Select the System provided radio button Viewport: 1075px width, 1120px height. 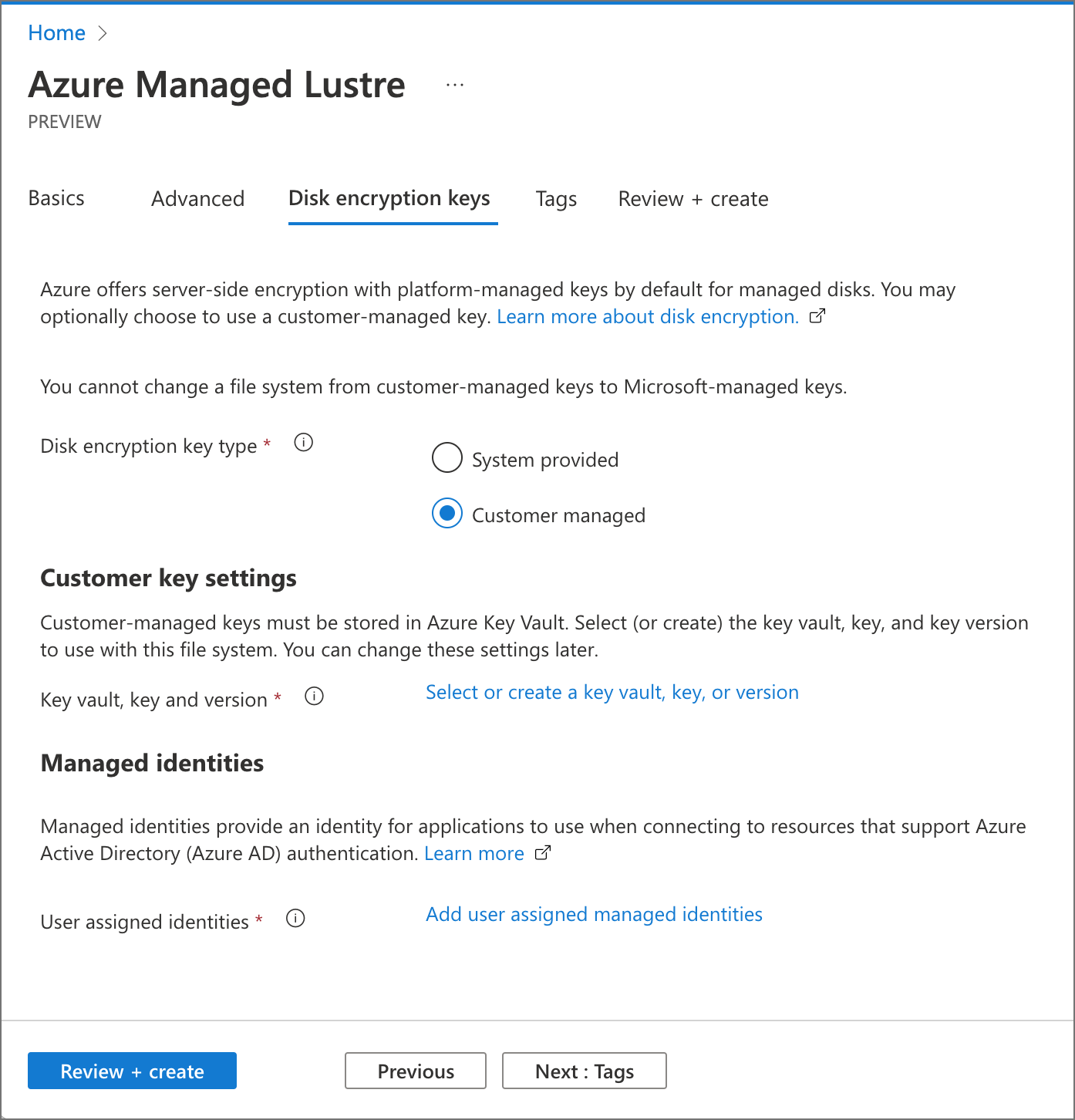447,458
